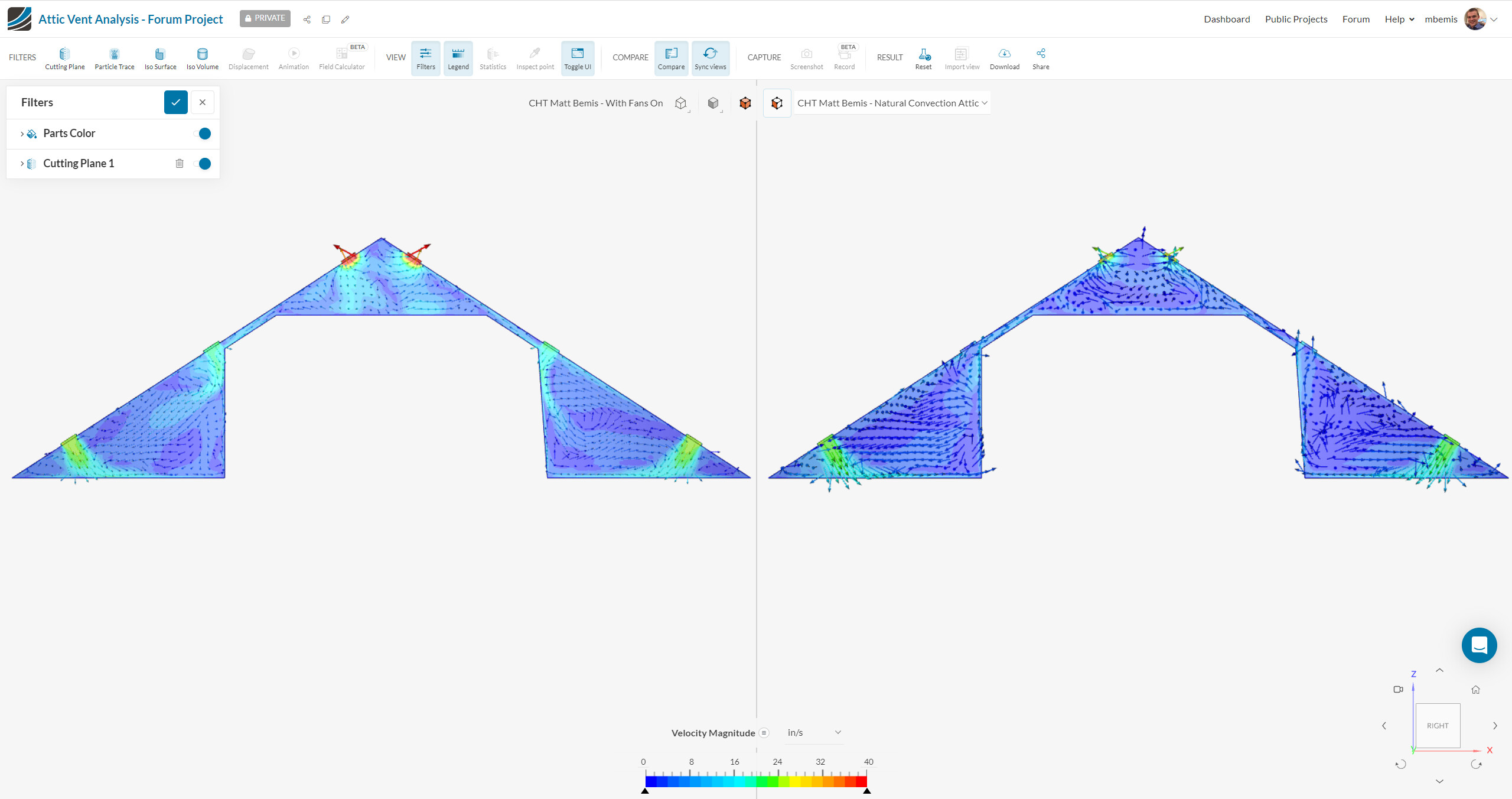Click the home view icon
The width and height of the screenshot is (1512, 799).
click(1475, 690)
